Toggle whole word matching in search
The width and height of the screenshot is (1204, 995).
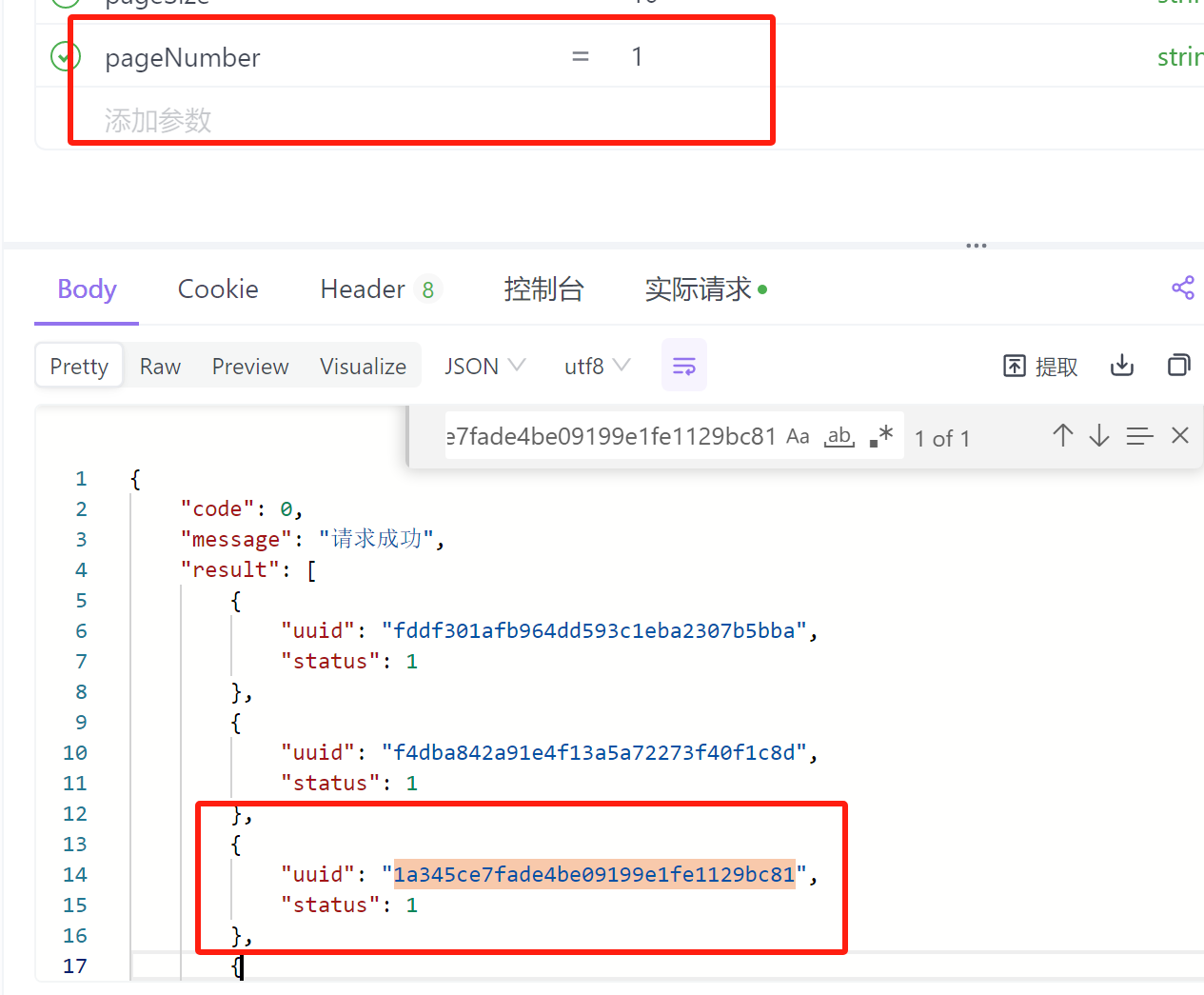pyautogui.click(x=839, y=437)
